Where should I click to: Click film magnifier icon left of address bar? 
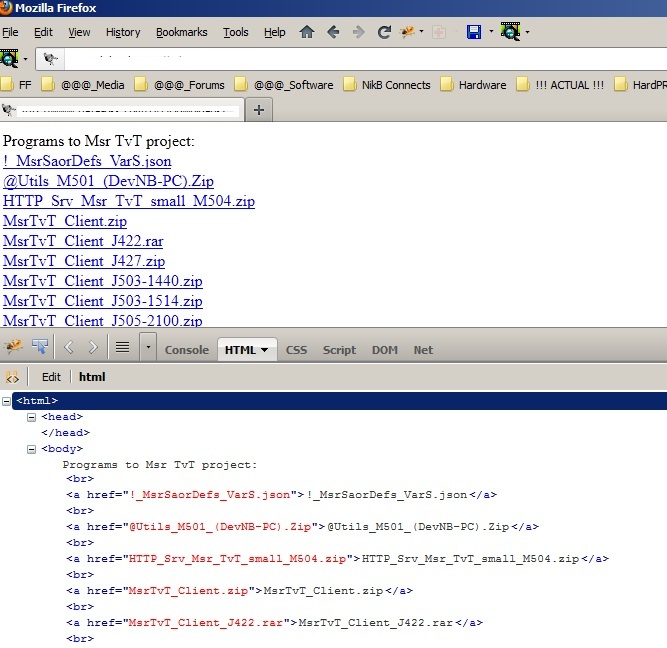click(x=9, y=58)
